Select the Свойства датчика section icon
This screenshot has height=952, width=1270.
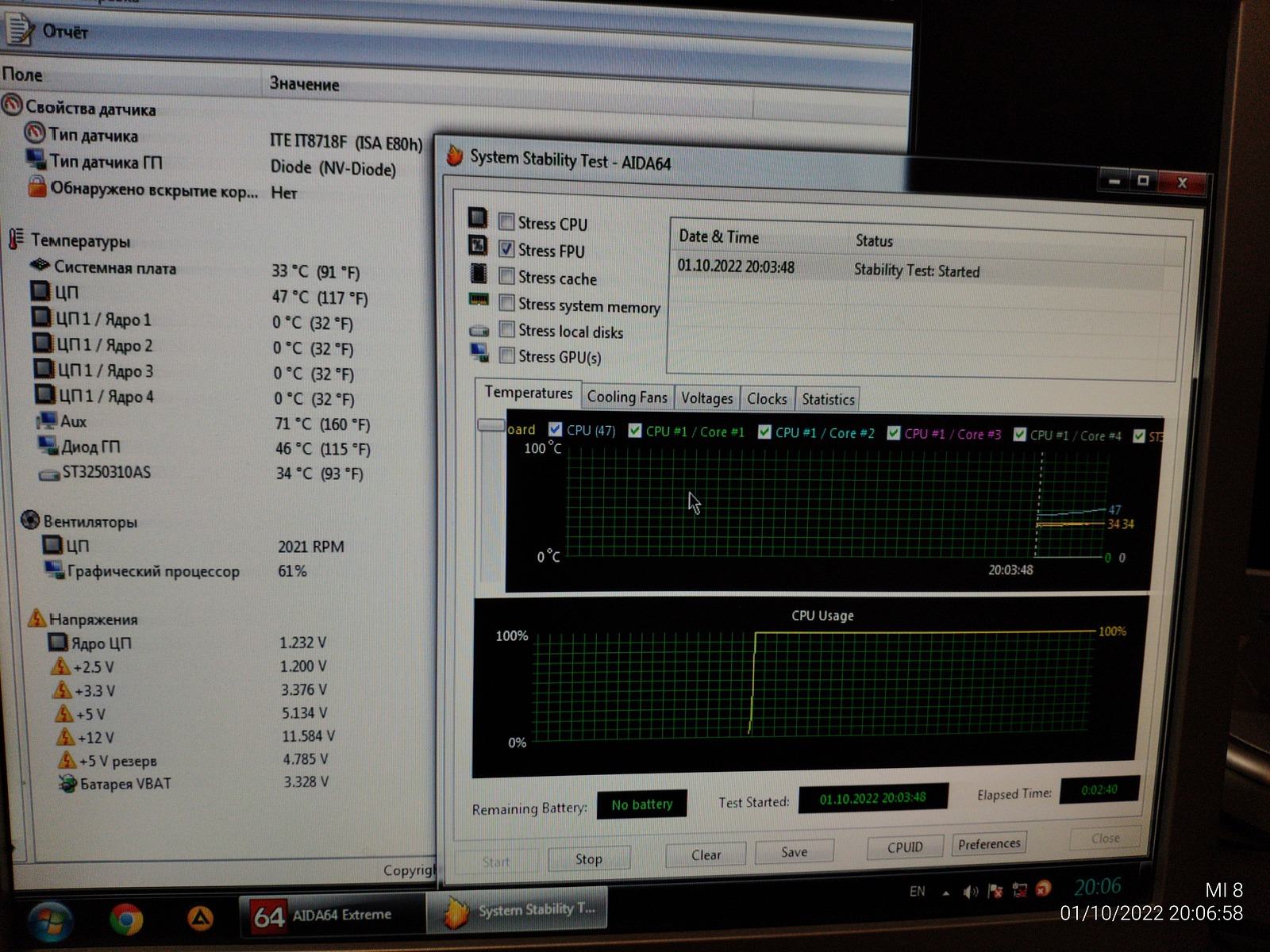pos(12,105)
